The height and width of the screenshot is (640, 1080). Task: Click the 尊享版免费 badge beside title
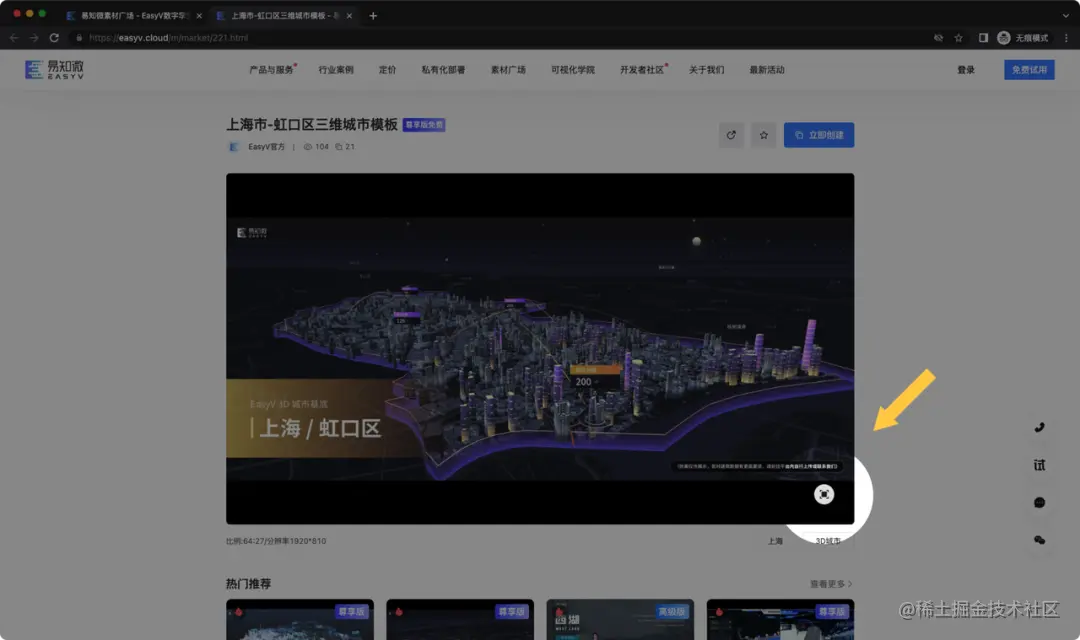point(424,125)
